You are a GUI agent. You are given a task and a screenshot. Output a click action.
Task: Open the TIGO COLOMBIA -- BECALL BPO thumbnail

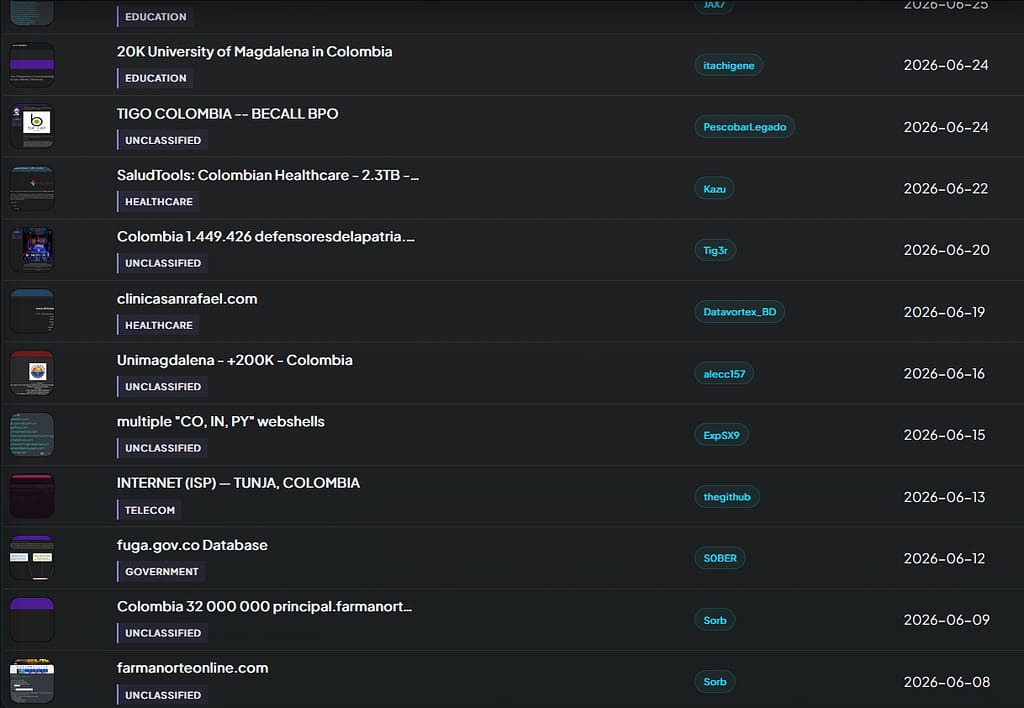tap(32, 127)
